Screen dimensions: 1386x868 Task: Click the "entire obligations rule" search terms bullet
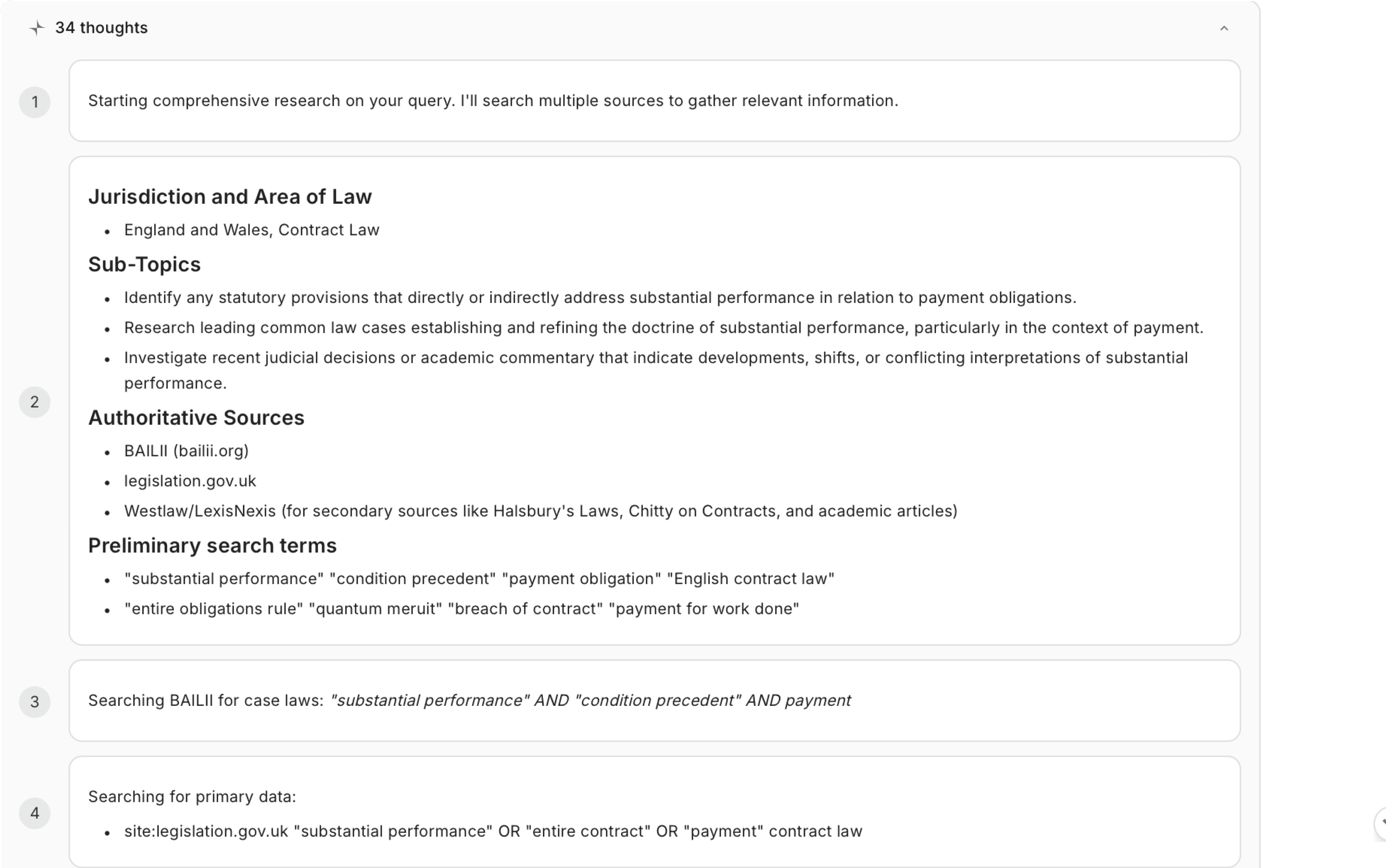pos(462,609)
